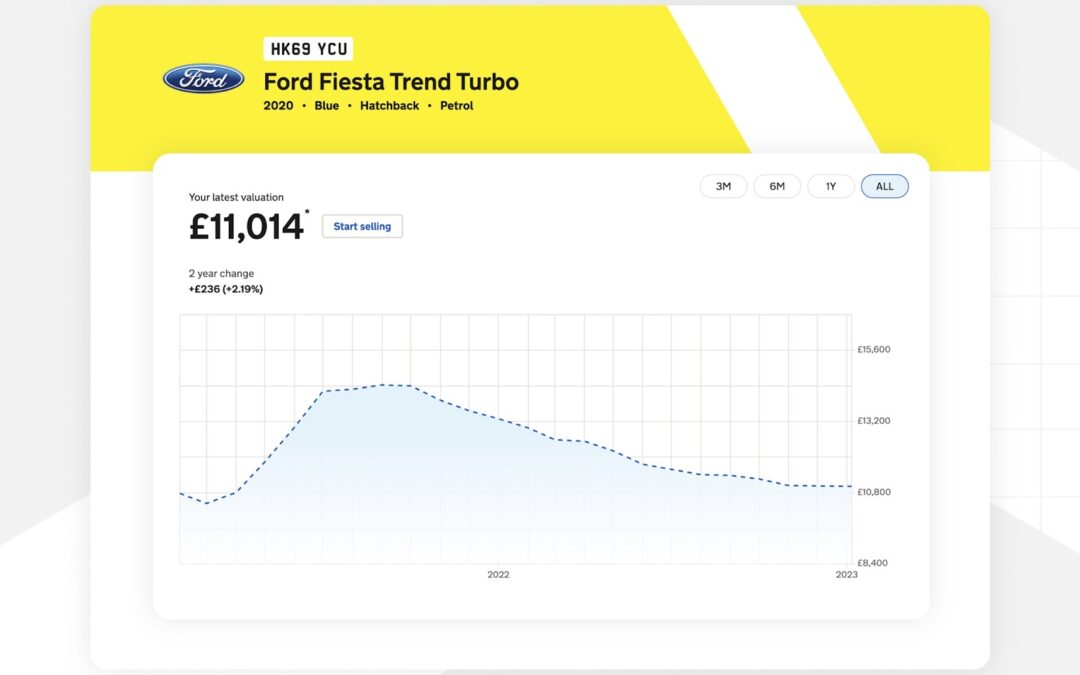1080x675 pixels.
Task: Click the £10,800 axis label
Action: click(x=873, y=492)
